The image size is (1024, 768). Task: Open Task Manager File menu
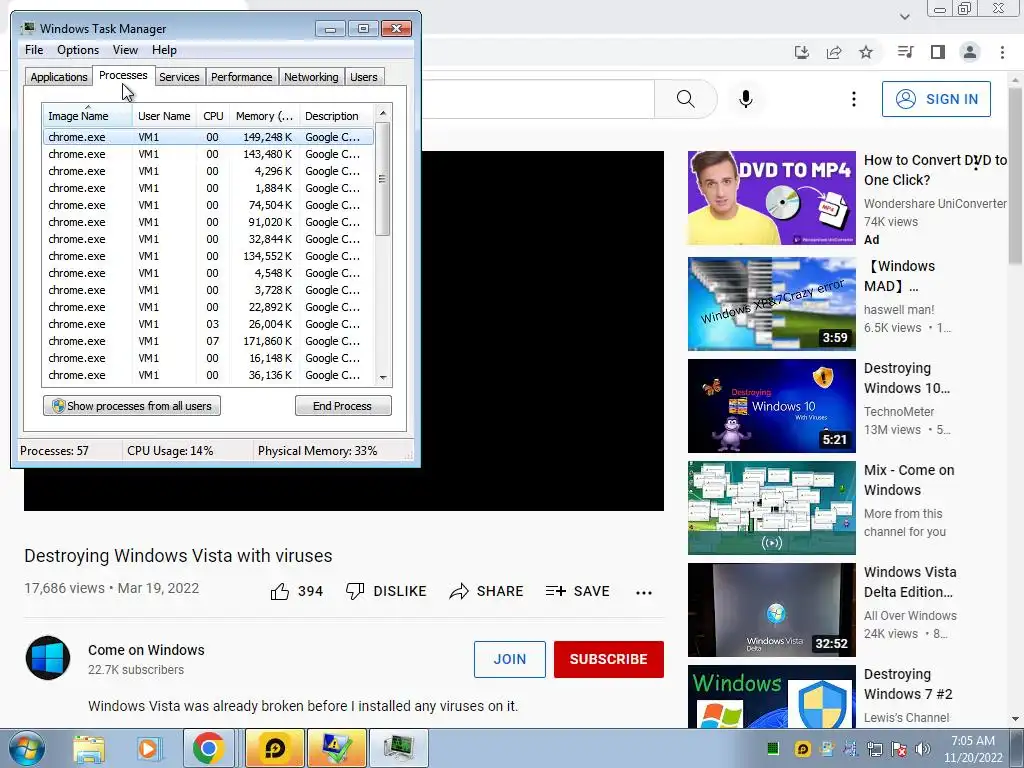34,50
